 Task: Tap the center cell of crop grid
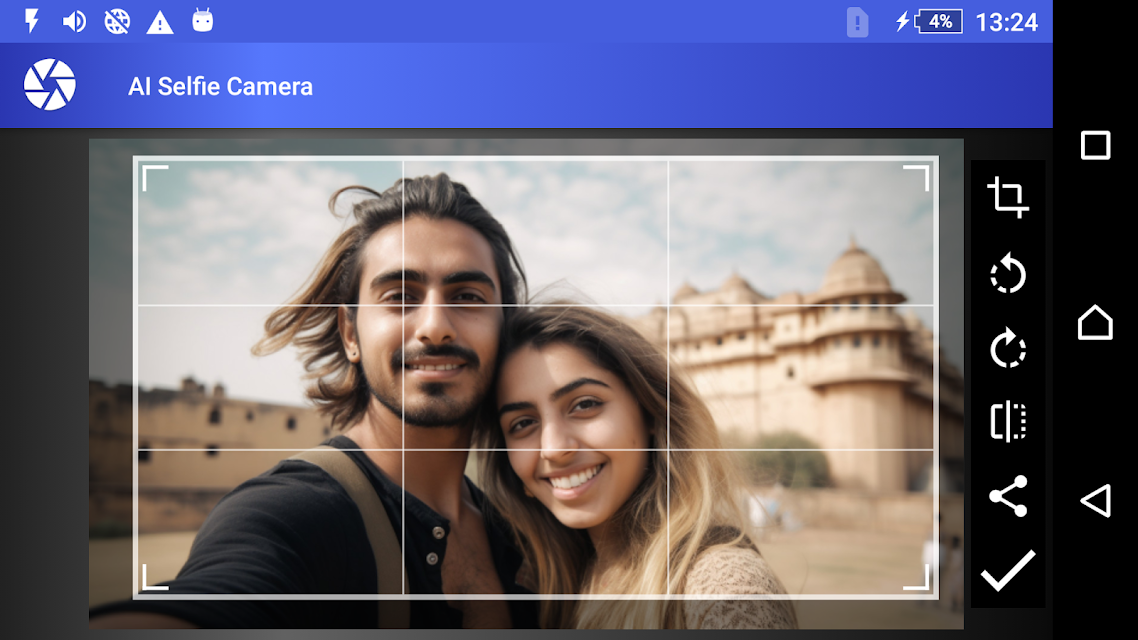pyautogui.click(x=536, y=377)
